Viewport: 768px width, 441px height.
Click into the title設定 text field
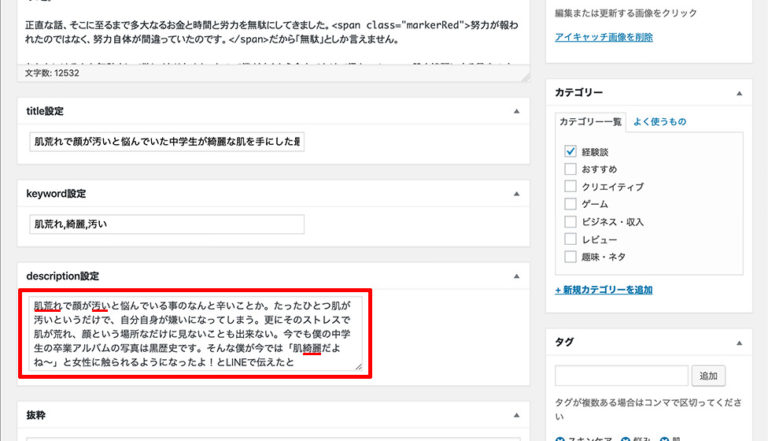pos(167,142)
